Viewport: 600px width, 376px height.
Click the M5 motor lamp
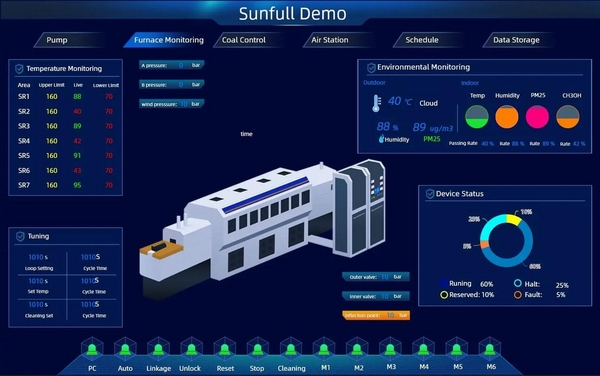[457, 349]
